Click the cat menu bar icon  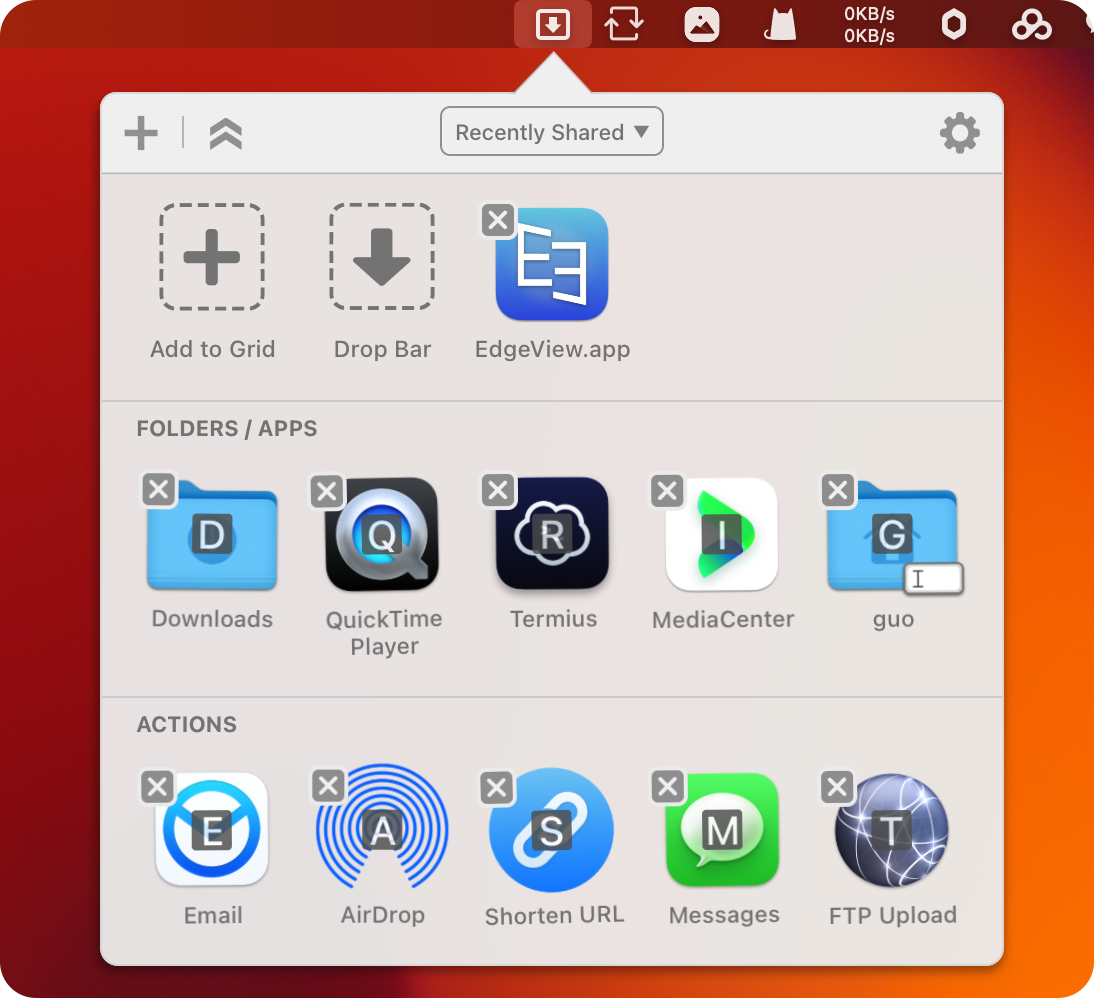[780, 25]
